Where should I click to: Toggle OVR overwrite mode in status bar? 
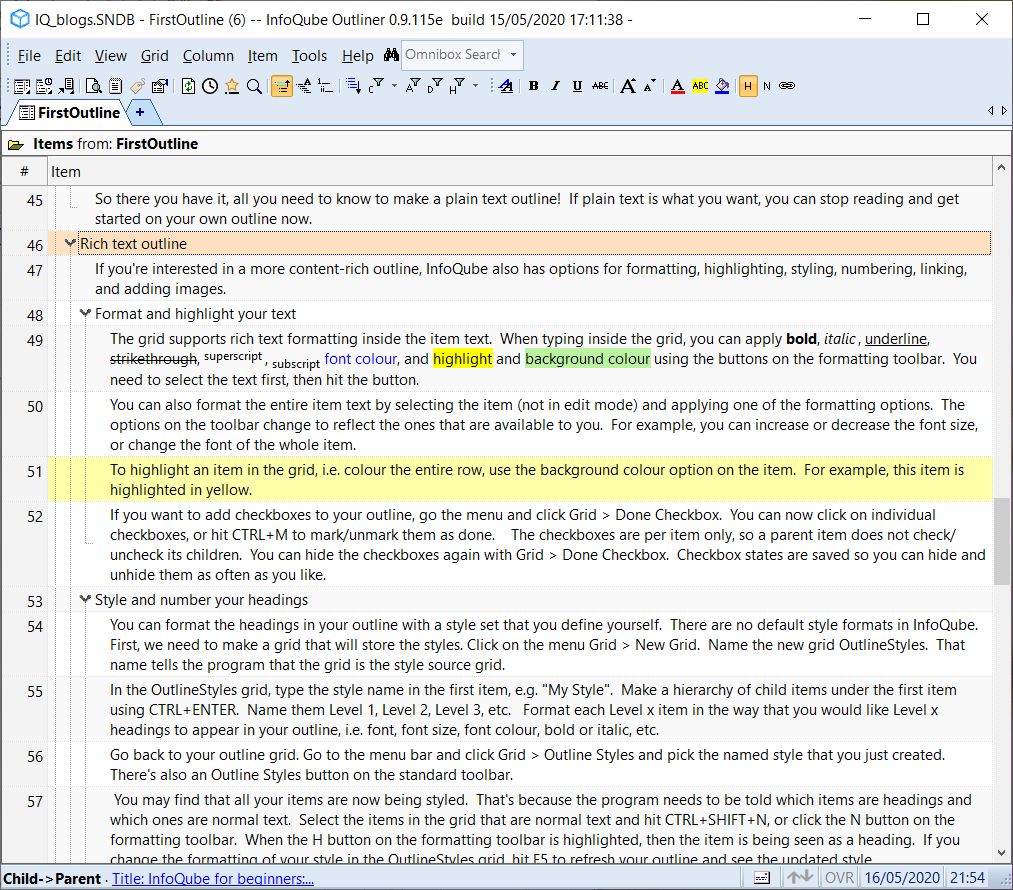click(x=839, y=878)
